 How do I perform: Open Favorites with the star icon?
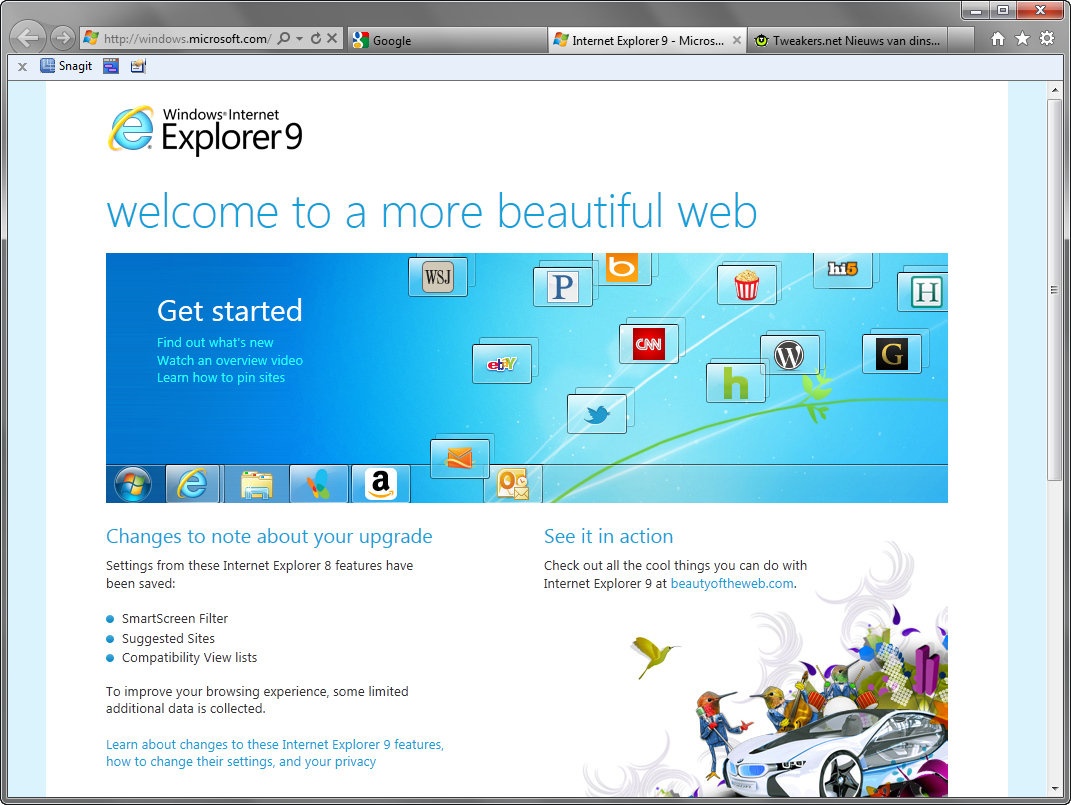pos(1023,39)
